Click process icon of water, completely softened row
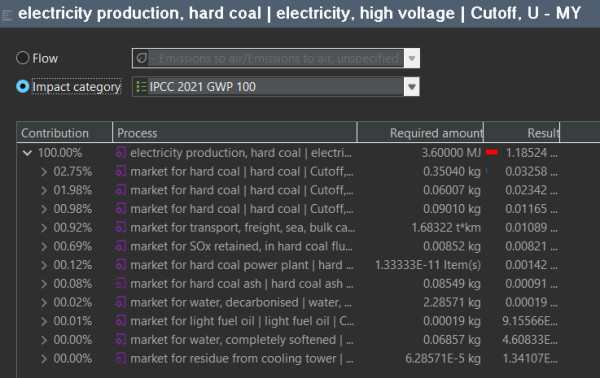This screenshot has width=600, height=378. coord(121,340)
